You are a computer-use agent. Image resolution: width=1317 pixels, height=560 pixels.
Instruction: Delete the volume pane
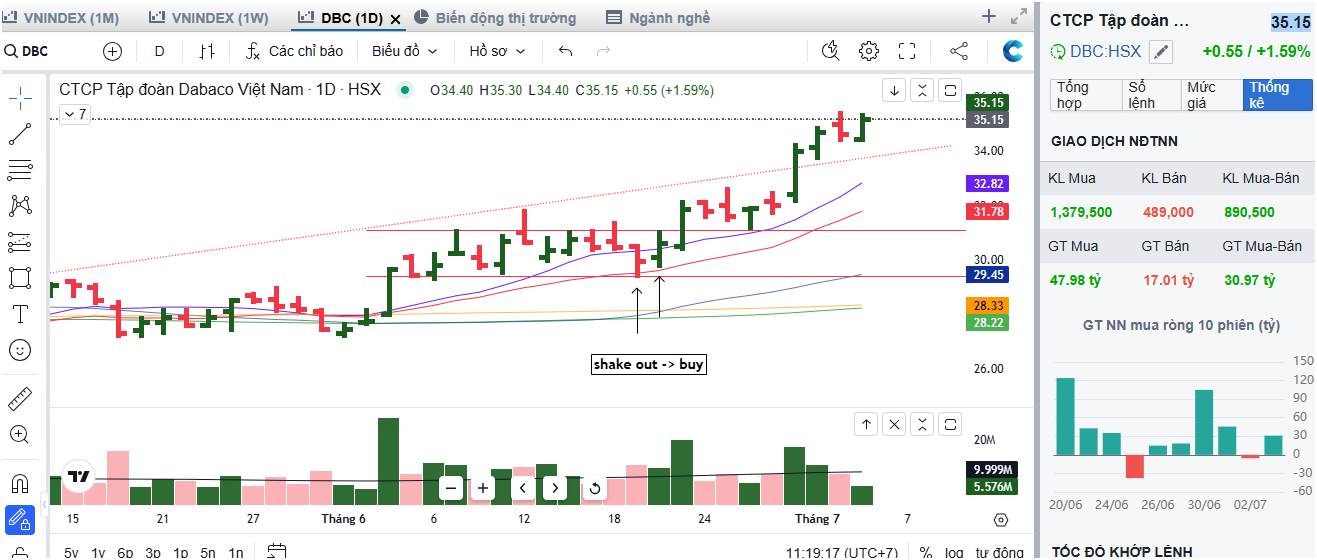(894, 424)
